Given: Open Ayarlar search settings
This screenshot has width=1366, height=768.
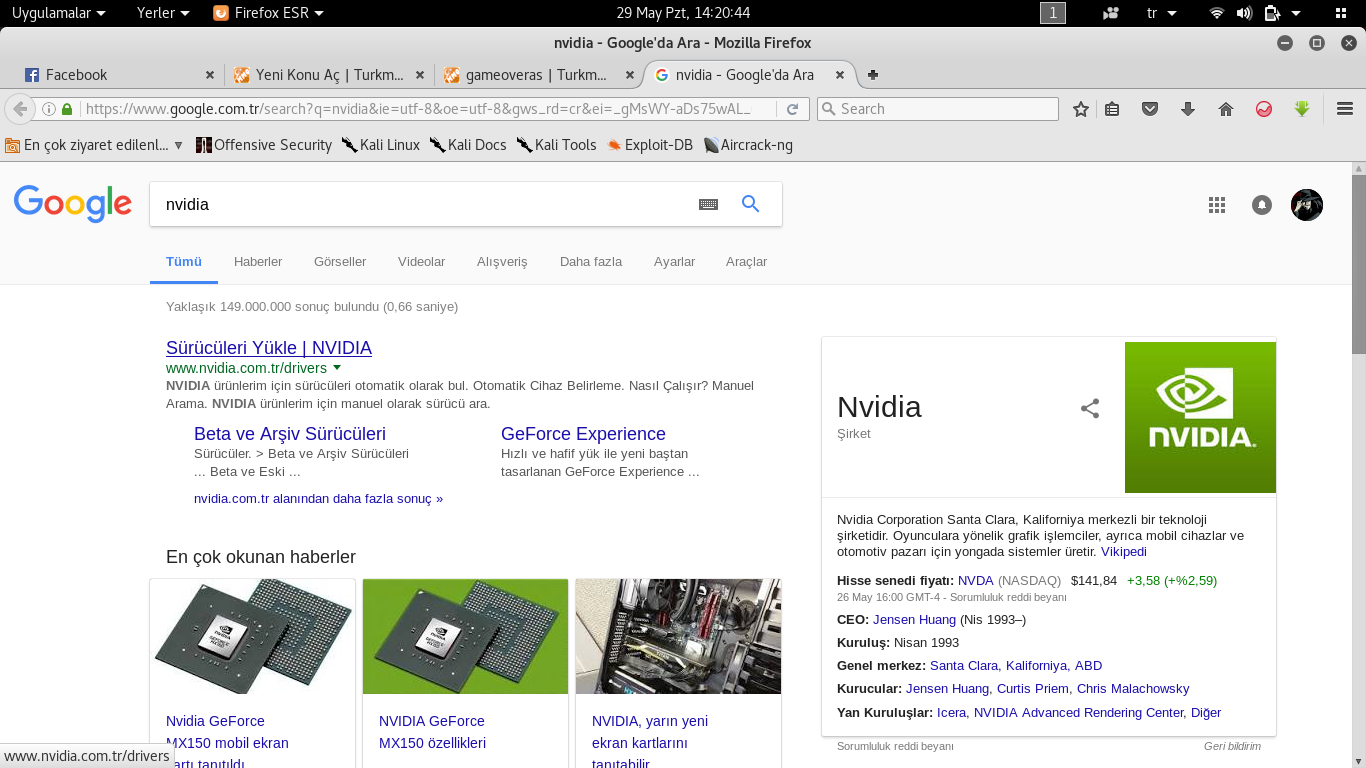Looking at the screenshot, I should 674,262.
